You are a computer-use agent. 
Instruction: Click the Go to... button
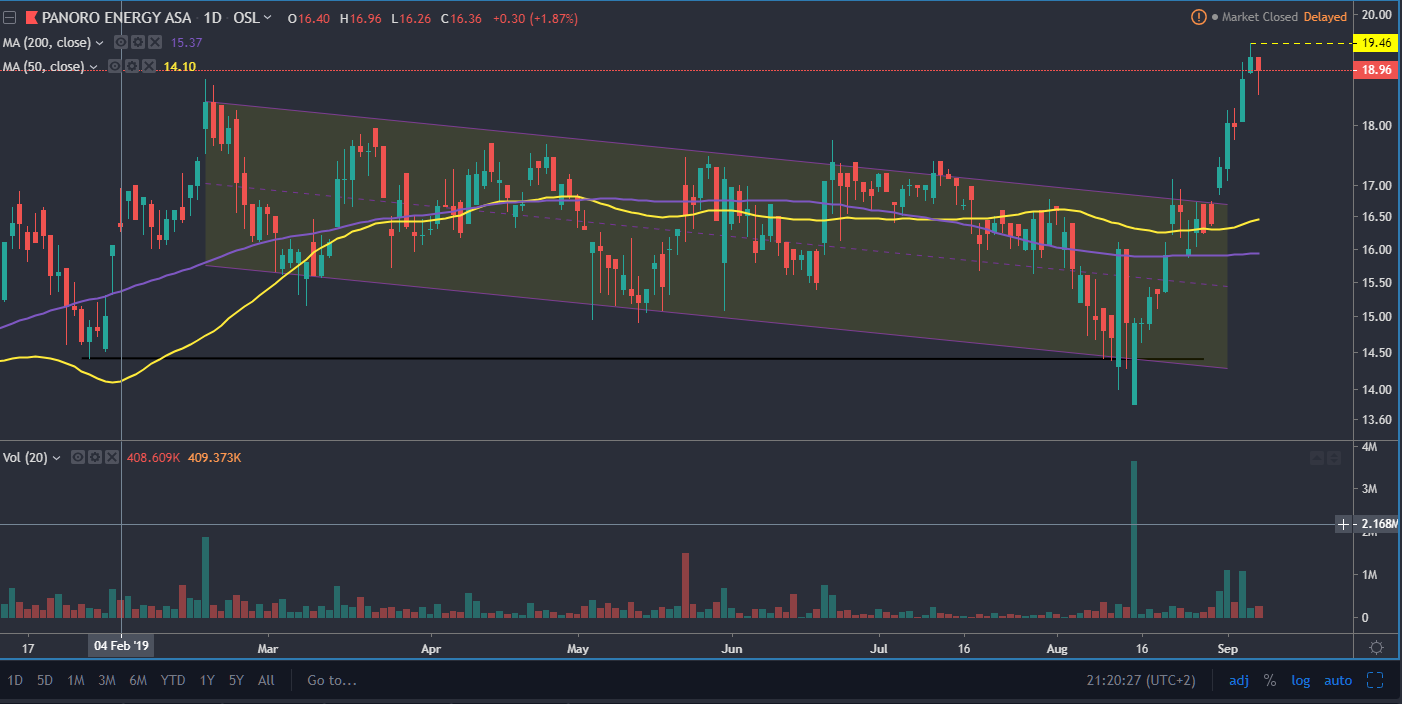pyautogui.click(x=331, y=680)
